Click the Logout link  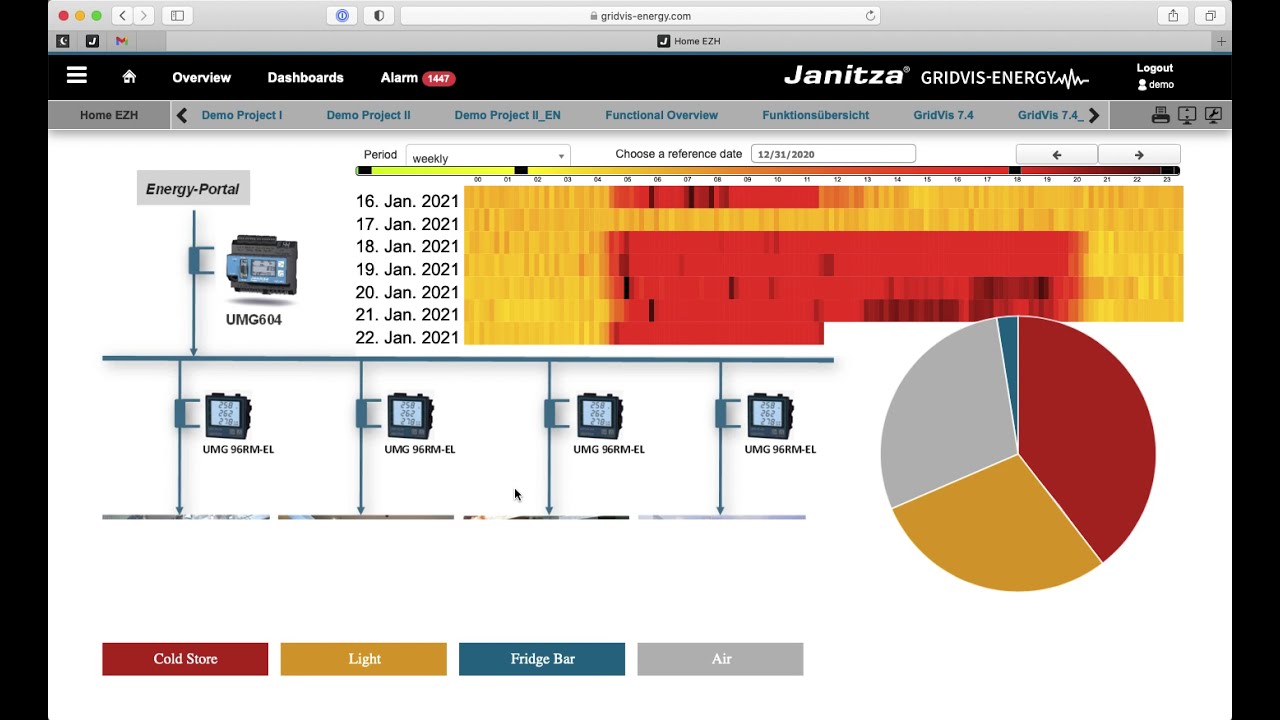pos(1154,68)
